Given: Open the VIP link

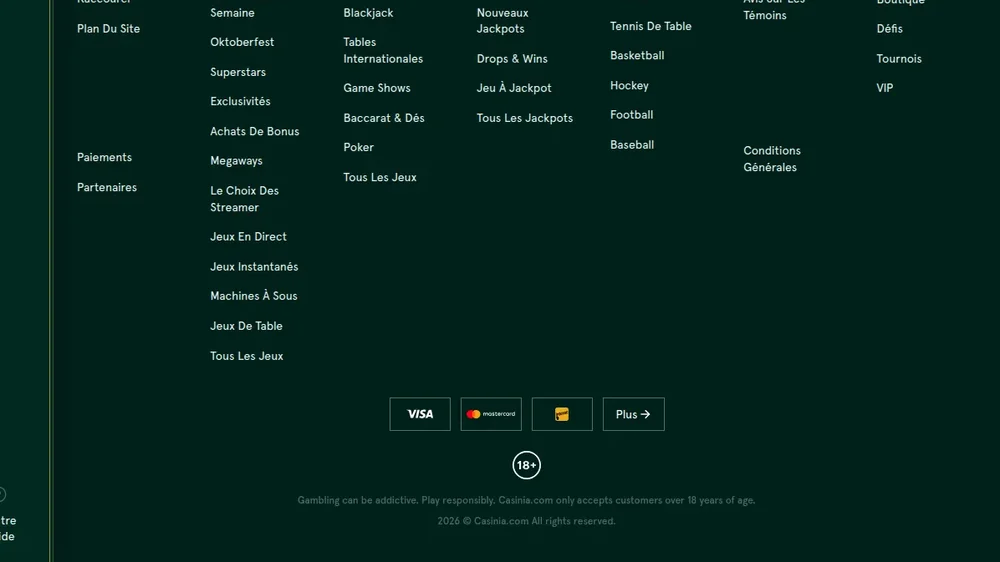Looking at the screenshot, I should click(x=885, y=88).
